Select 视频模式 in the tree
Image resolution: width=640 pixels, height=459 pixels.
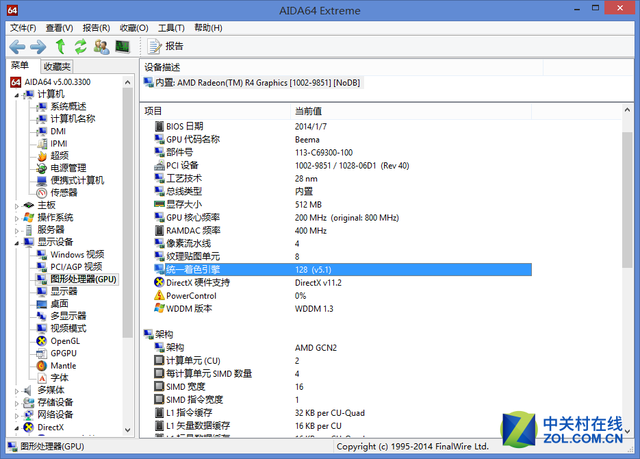coord(68,328)
